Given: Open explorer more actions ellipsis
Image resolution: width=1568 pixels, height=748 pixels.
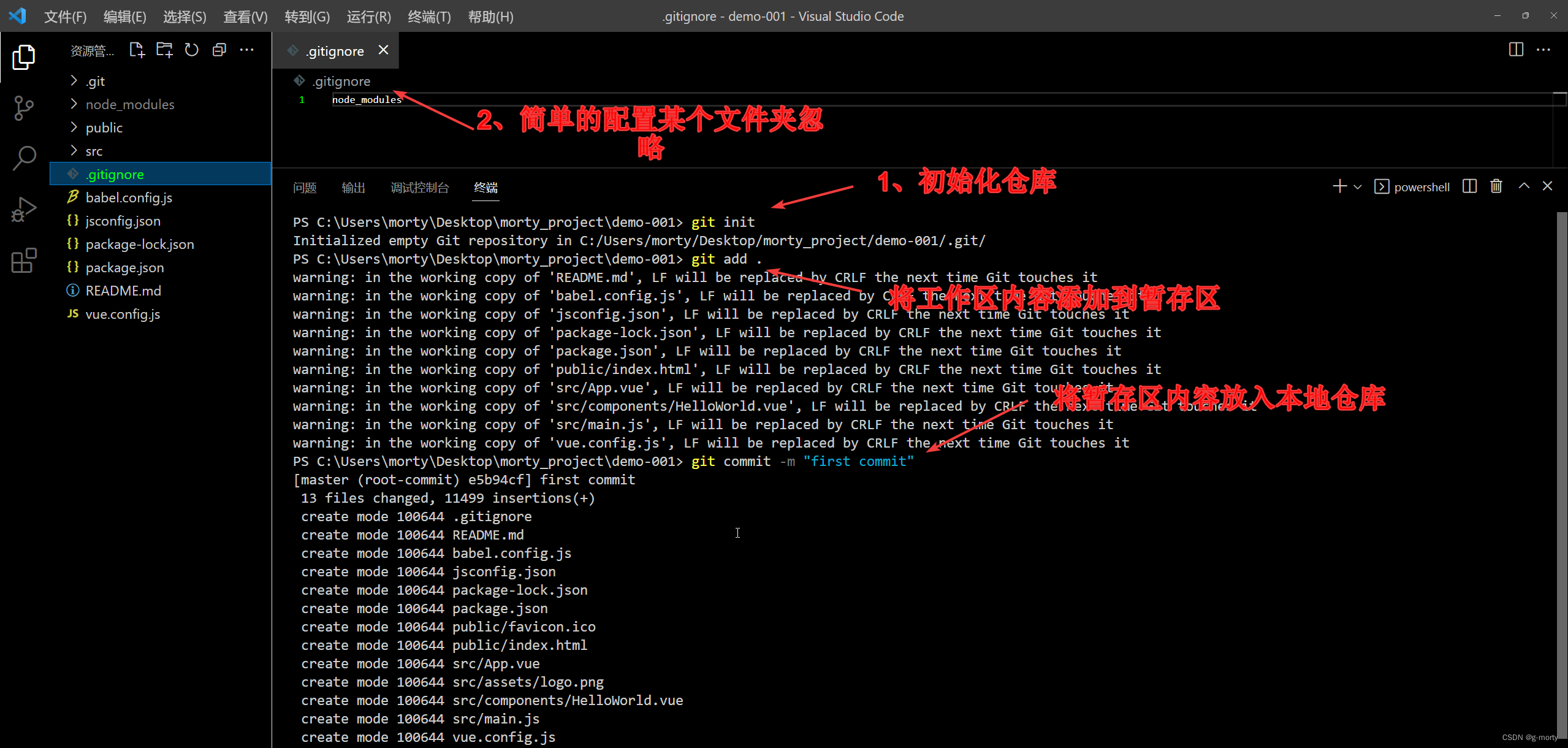Looking at the screenshot, I should point(246,50).
